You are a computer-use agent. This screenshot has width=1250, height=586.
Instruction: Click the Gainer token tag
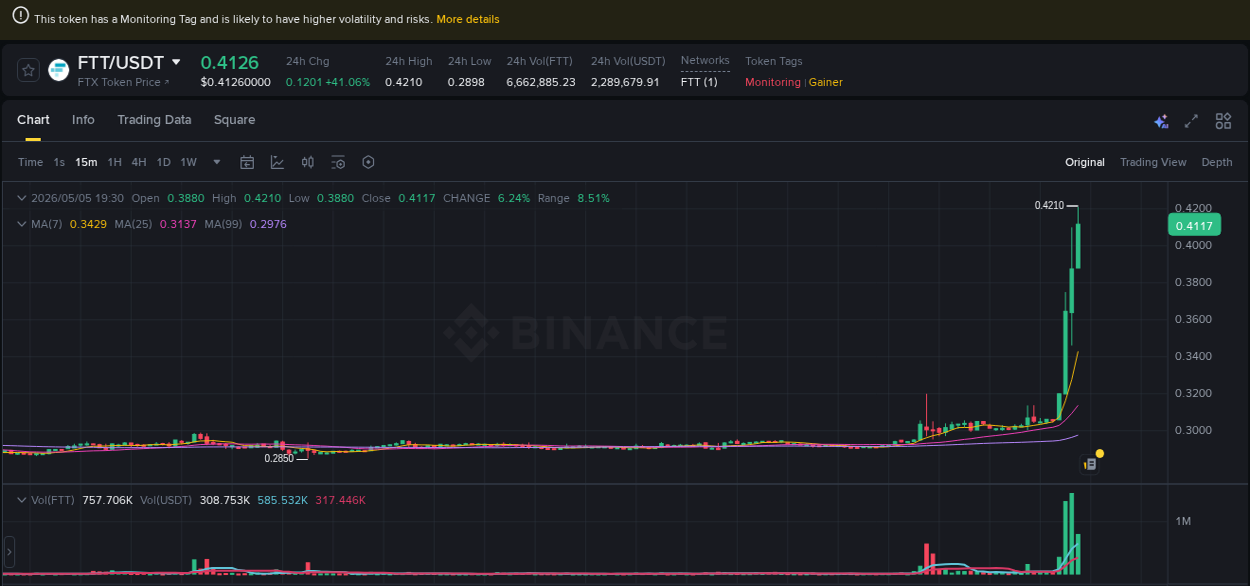(x=826, y=82)
